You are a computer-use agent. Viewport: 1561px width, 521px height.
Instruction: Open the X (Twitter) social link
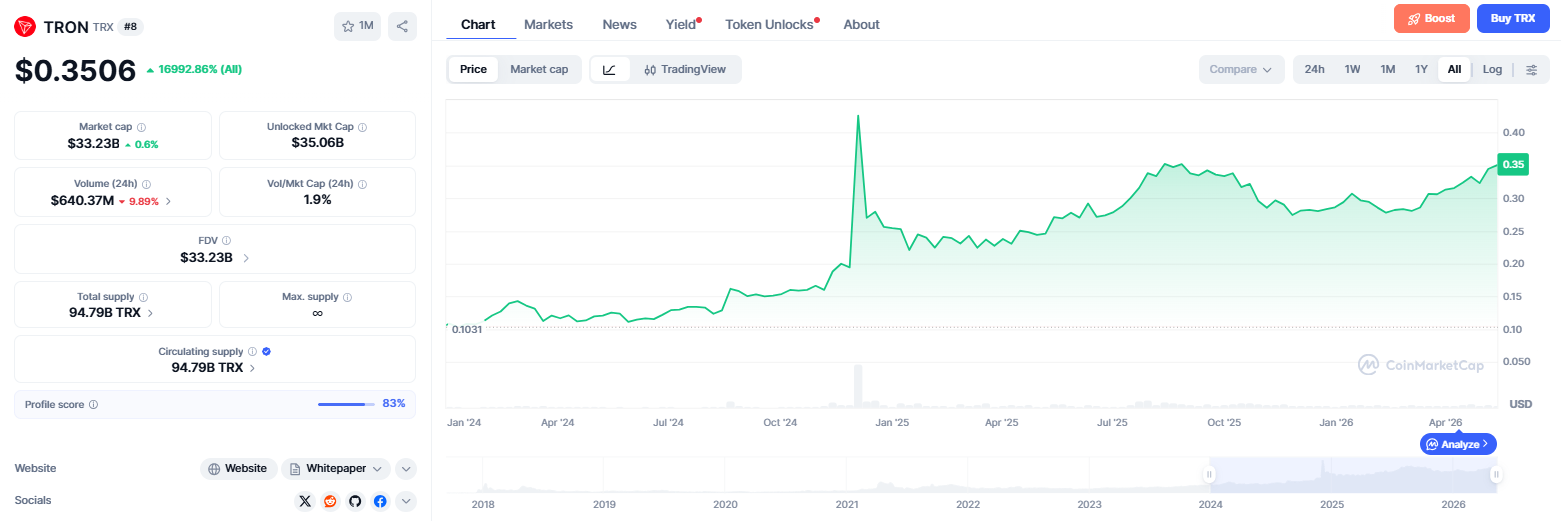click(305, 501)
